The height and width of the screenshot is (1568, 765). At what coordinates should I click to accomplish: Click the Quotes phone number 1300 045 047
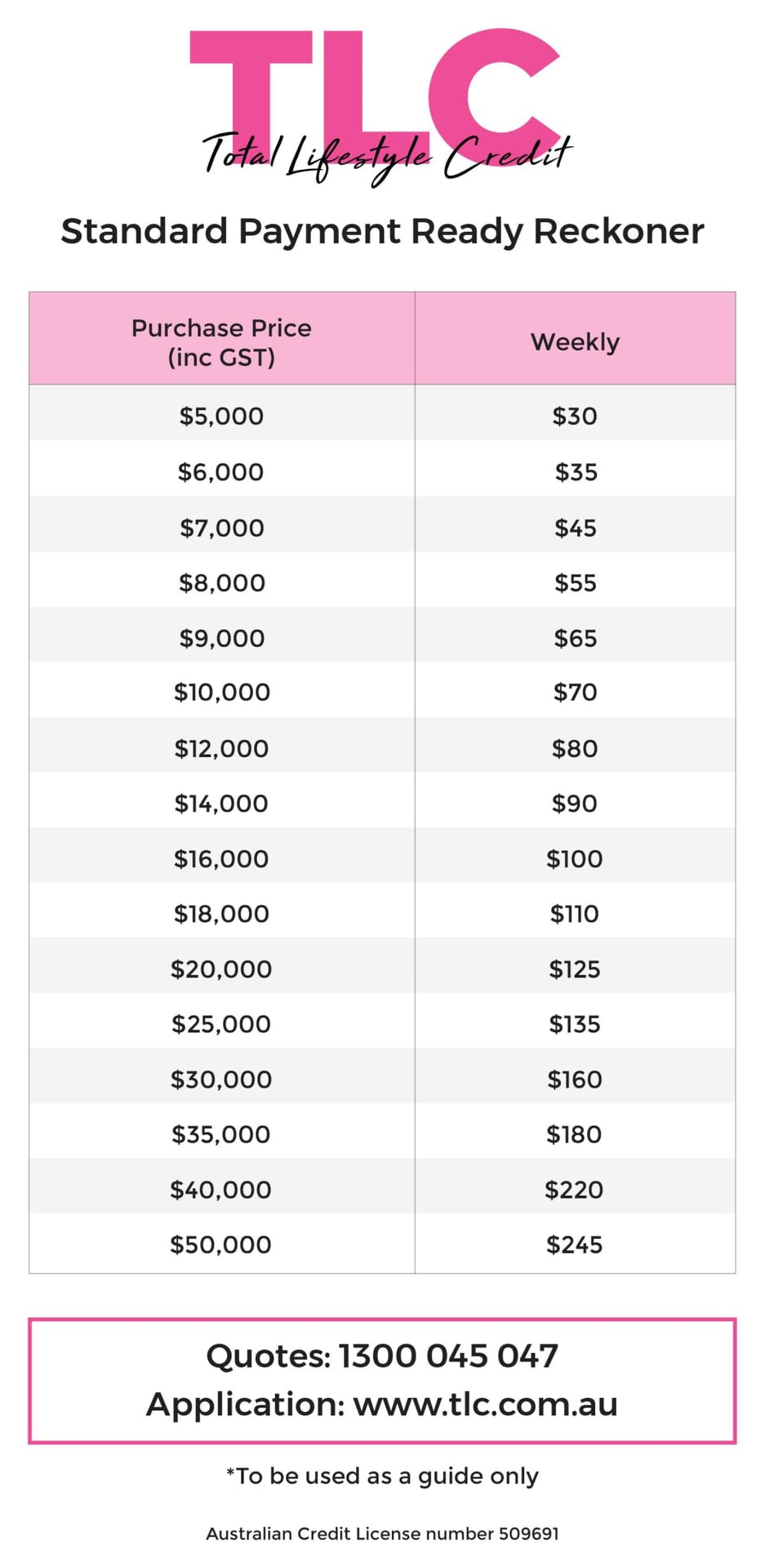[448, 1356]
